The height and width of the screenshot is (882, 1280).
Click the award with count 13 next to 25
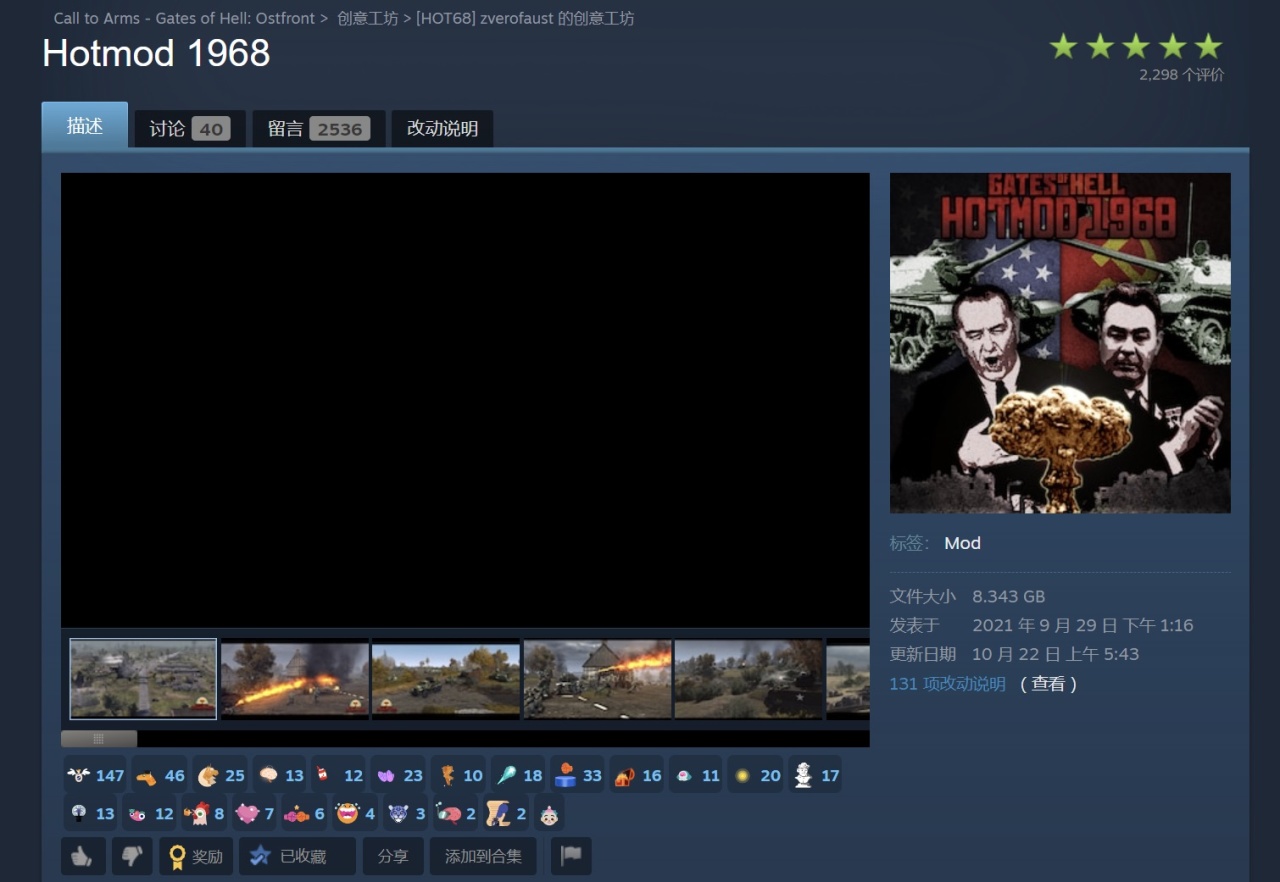(280, 775)
